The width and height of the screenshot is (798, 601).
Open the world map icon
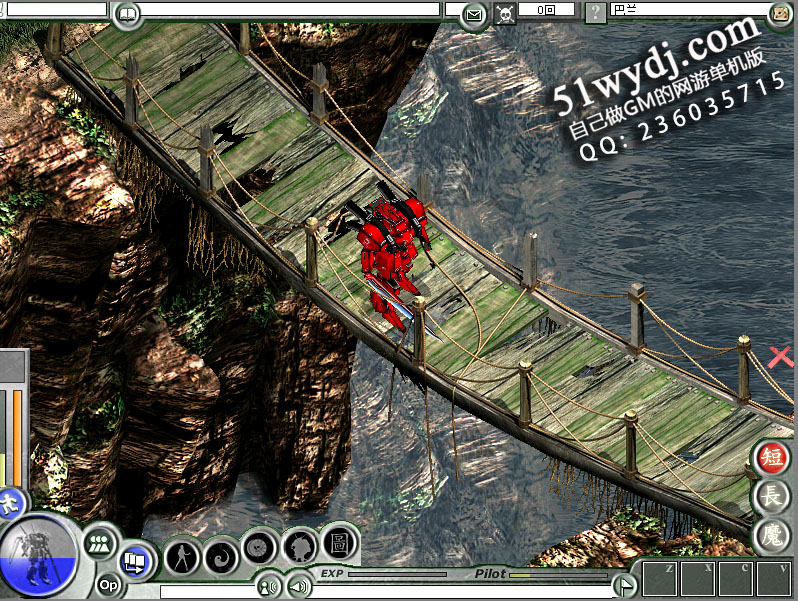(x=781, y=13)
